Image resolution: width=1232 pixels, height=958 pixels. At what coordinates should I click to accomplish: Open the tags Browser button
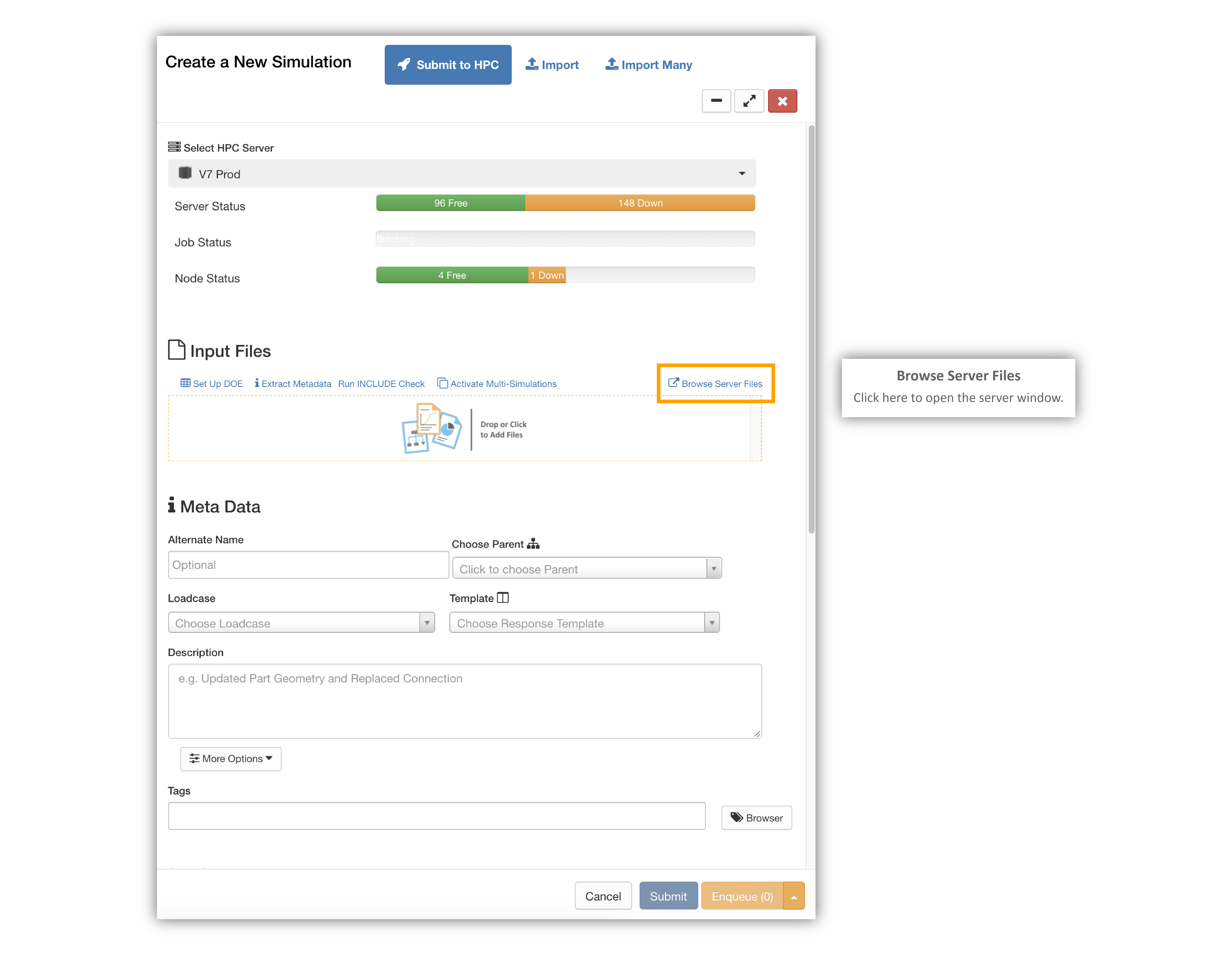click(x=756, y=818)
